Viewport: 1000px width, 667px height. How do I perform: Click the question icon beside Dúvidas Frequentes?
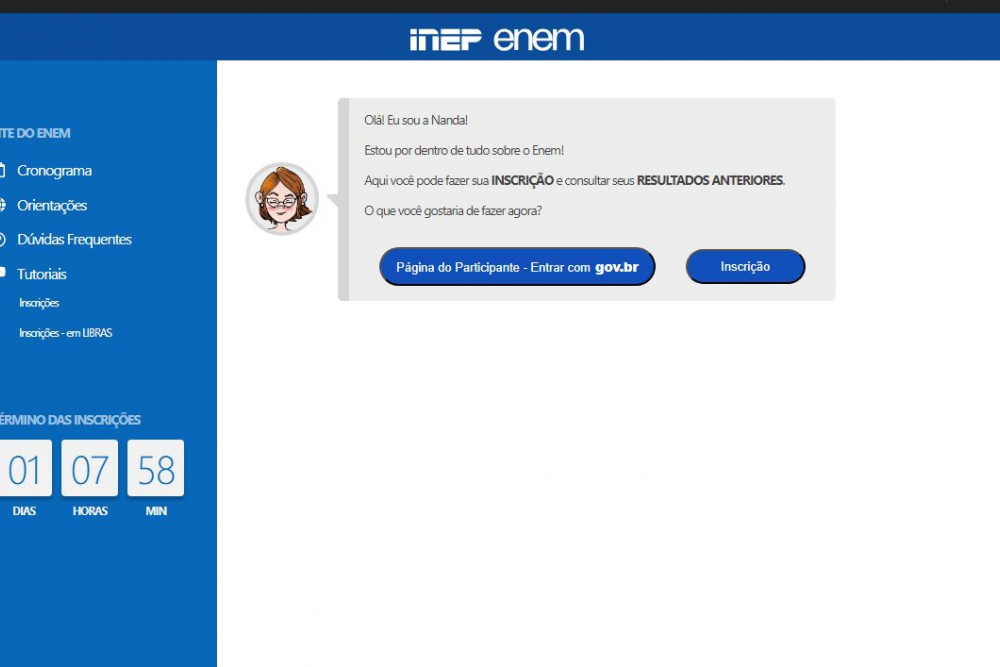pos(2,239)
